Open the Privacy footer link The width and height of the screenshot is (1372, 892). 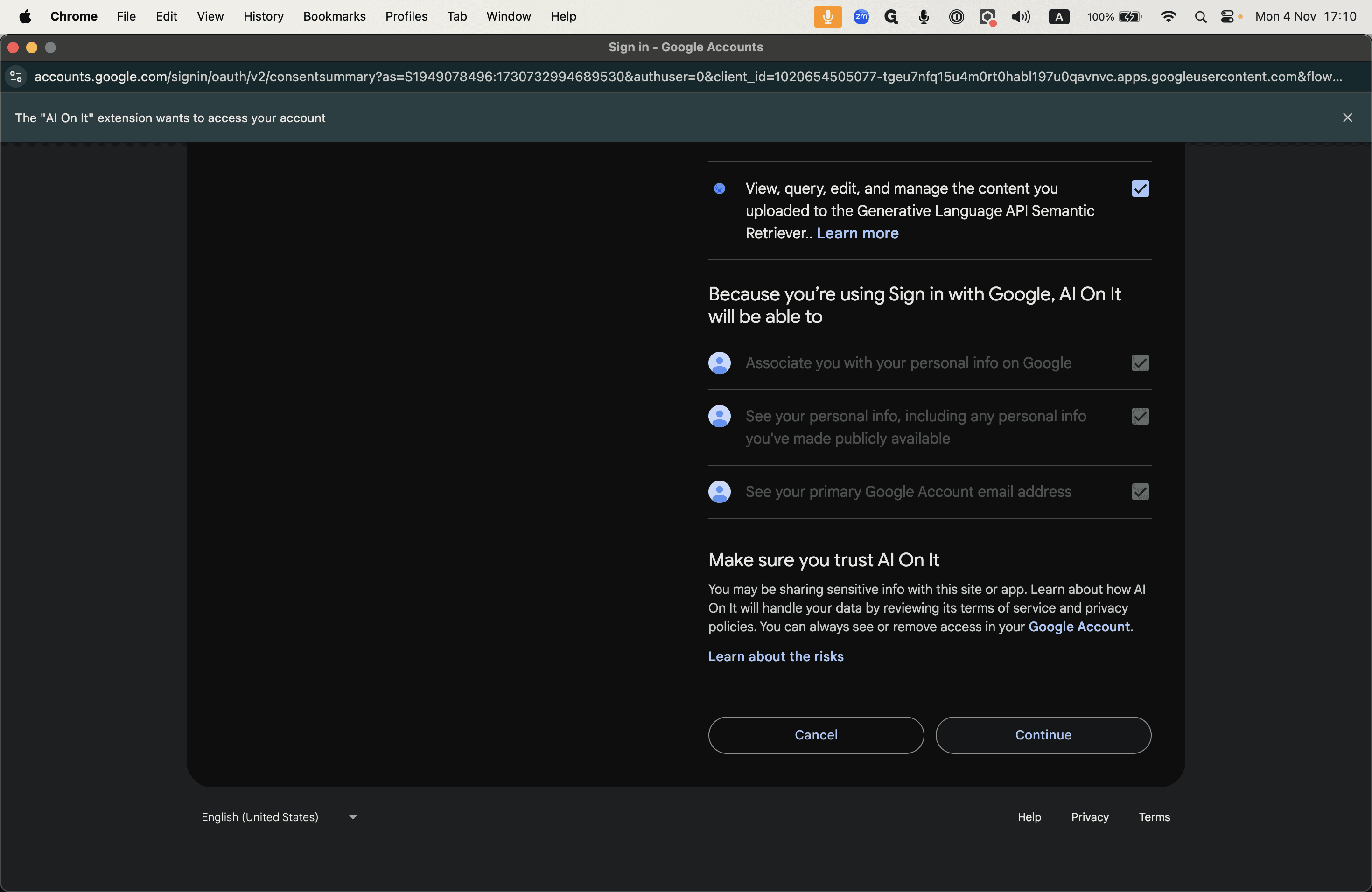1090,817
